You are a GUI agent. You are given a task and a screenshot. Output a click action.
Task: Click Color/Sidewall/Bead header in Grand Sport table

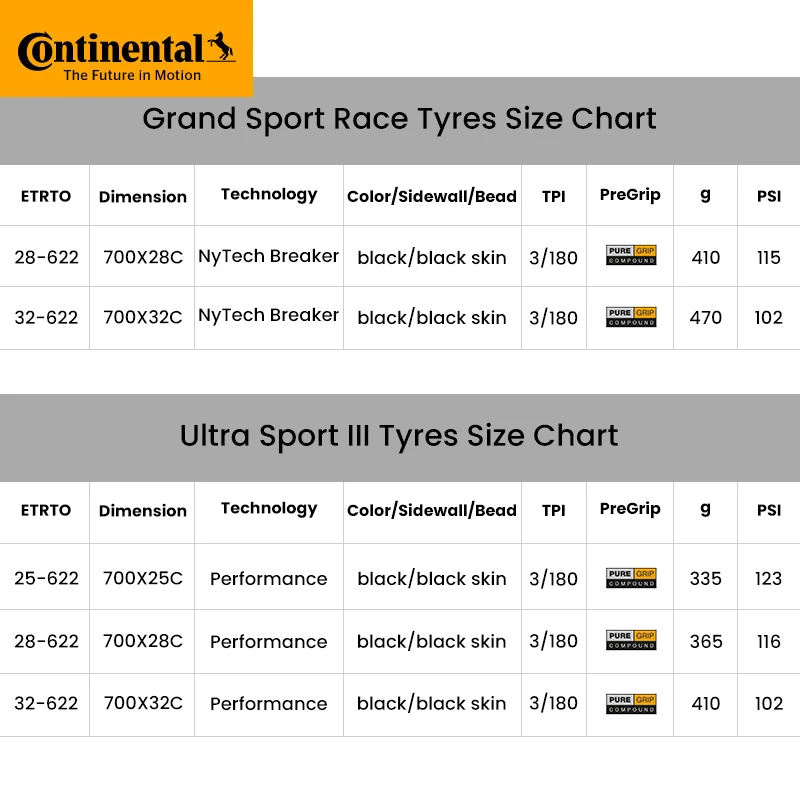(432, 196)
